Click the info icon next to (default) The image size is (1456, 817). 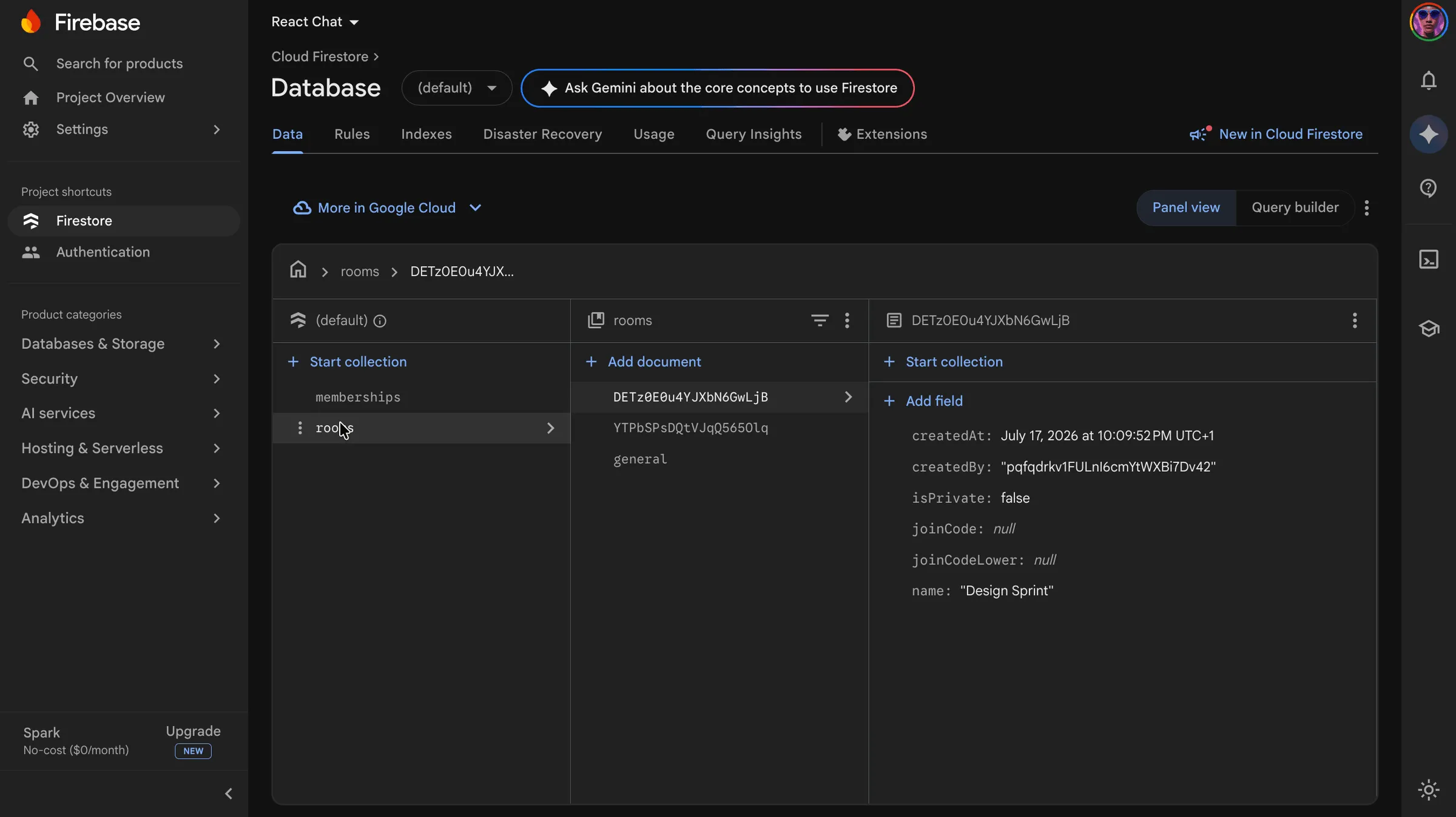click(x=380, y=321)
